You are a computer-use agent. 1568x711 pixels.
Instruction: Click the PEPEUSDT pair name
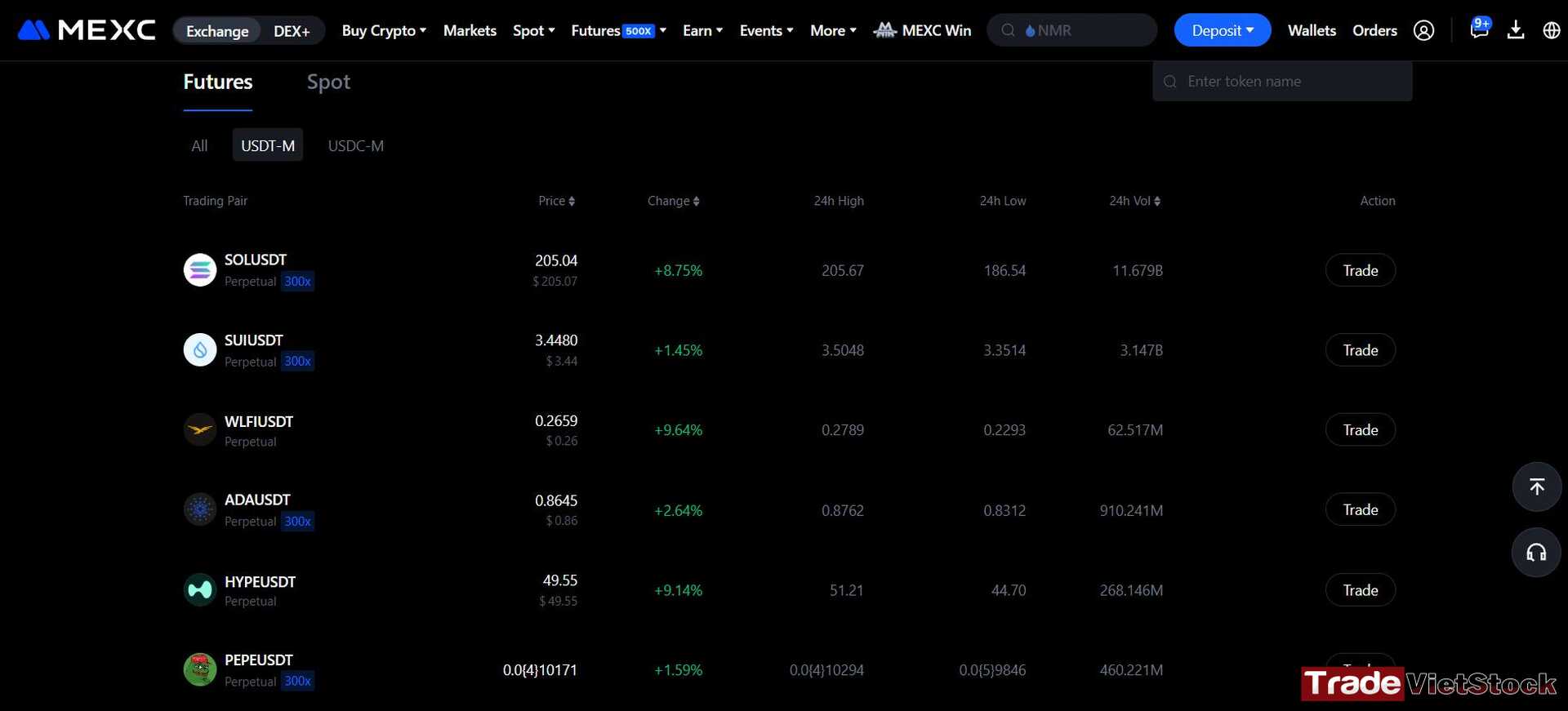pos(259,660)
